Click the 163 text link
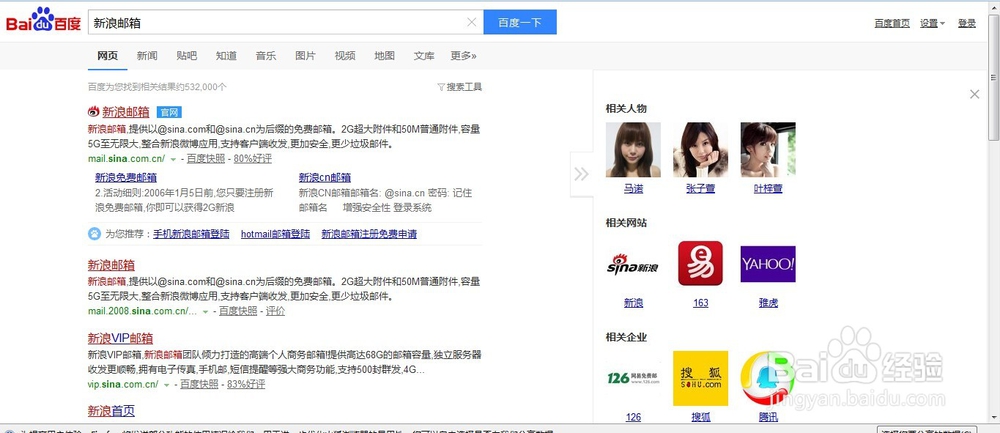 (x=700, y=303)
